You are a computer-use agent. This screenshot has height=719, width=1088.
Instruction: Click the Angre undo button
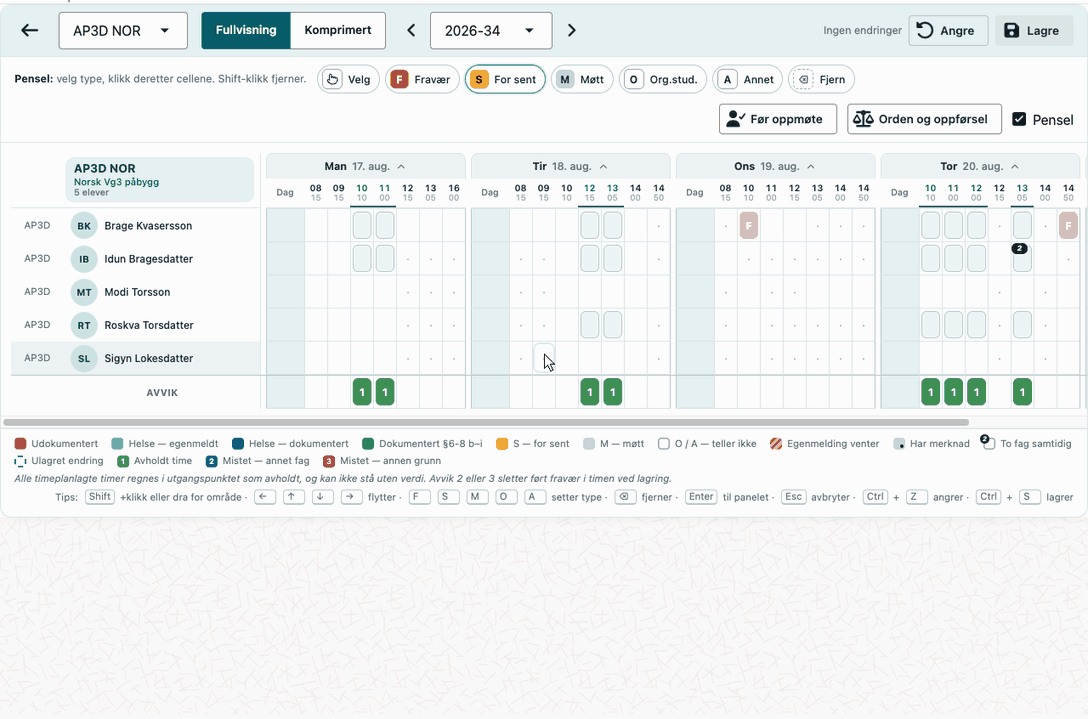pos(948,31)
